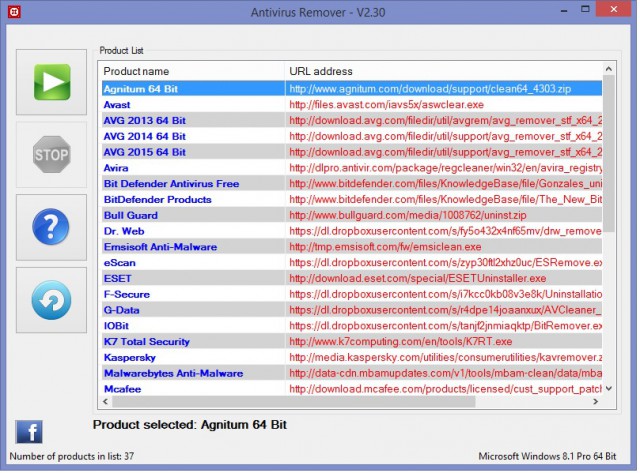The height and width of the screenshot is (473, 640).
Task: Select the Agnitum 64 Bit row
Action: click(x=352, y=89)
